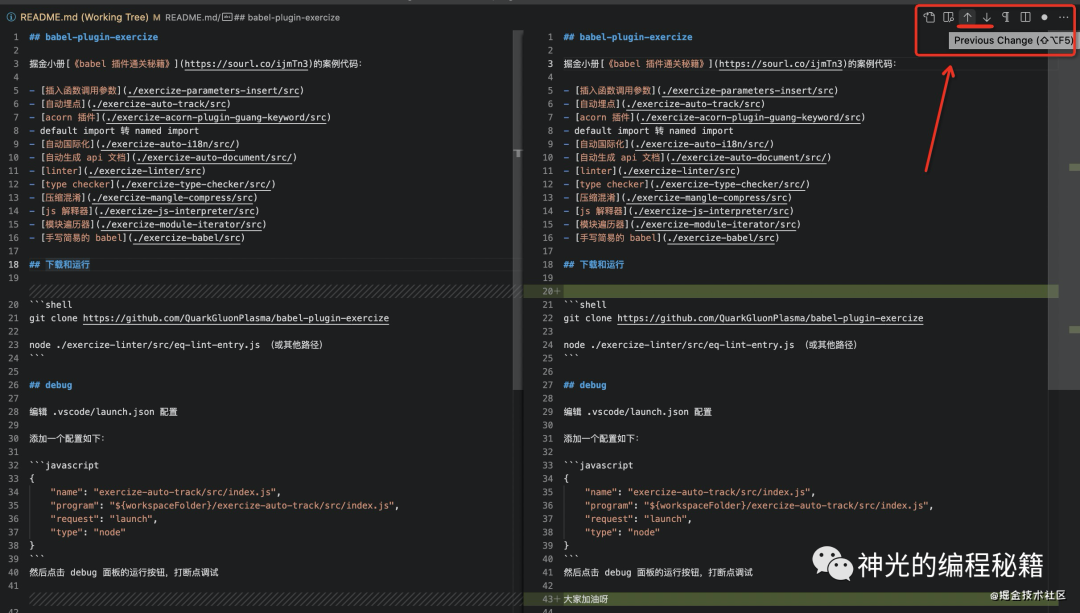
Task: Click README.md breadcrumb segment
Action: [192, 17]
